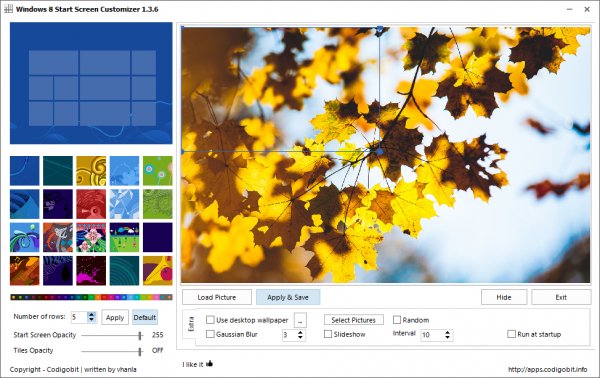
Task: Reset rows with the Default button
Action: tap(145, 318)
